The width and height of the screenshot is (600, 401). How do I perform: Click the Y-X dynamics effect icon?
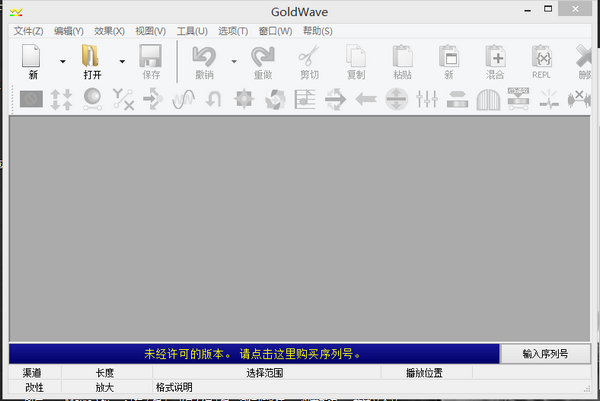pyautogui.click(x=123, y=99)
